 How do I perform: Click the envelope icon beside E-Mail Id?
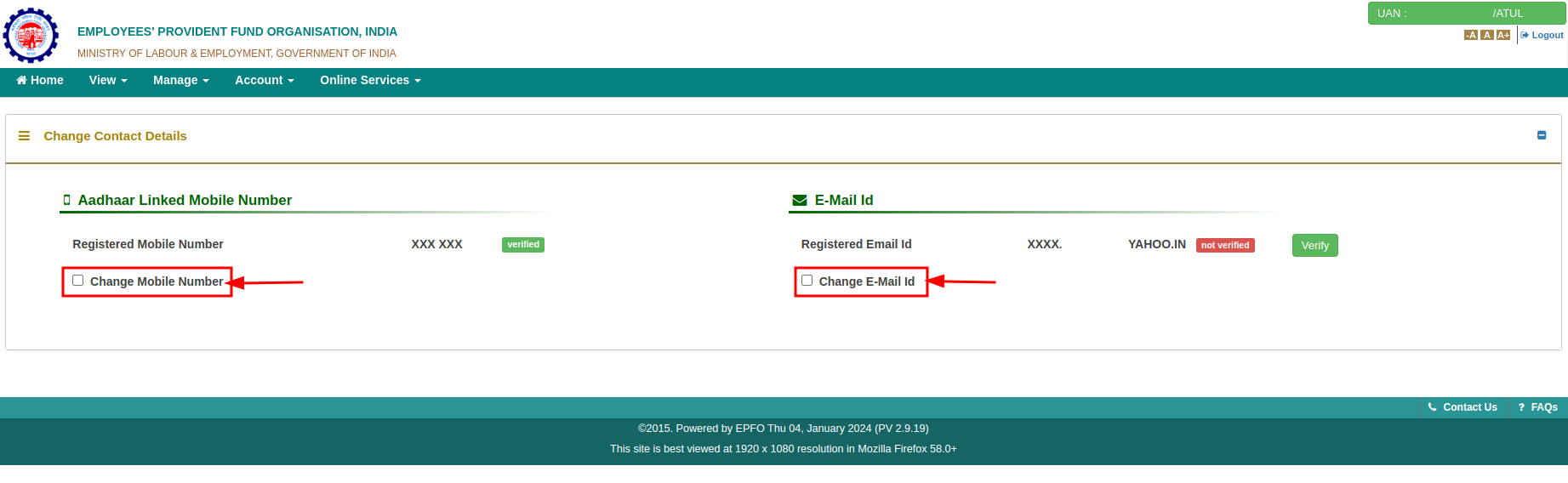coord(800,201)
